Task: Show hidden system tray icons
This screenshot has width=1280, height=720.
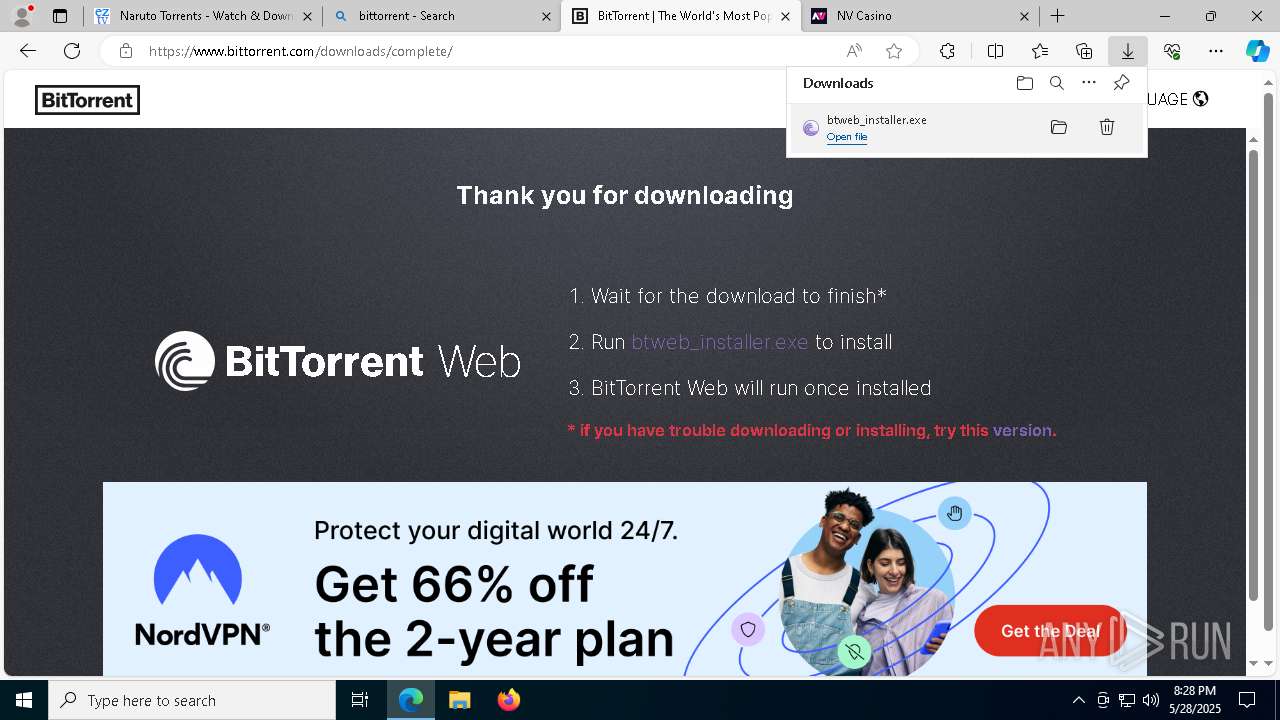Action: (x=1078, y=700)
